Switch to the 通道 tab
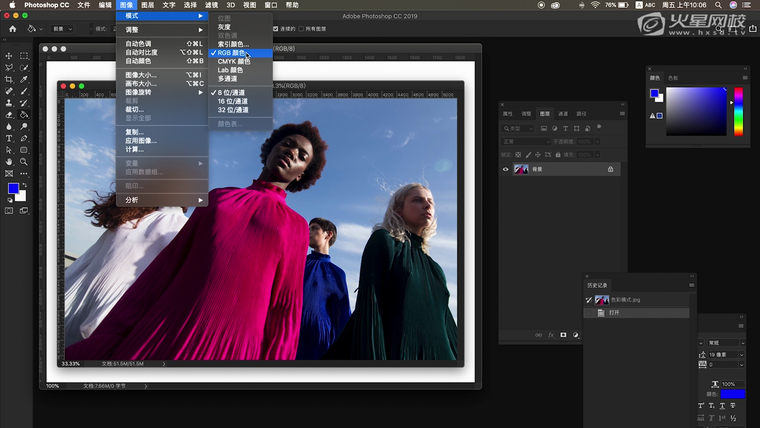Viewport: 760px width, 428px height. 563,114
